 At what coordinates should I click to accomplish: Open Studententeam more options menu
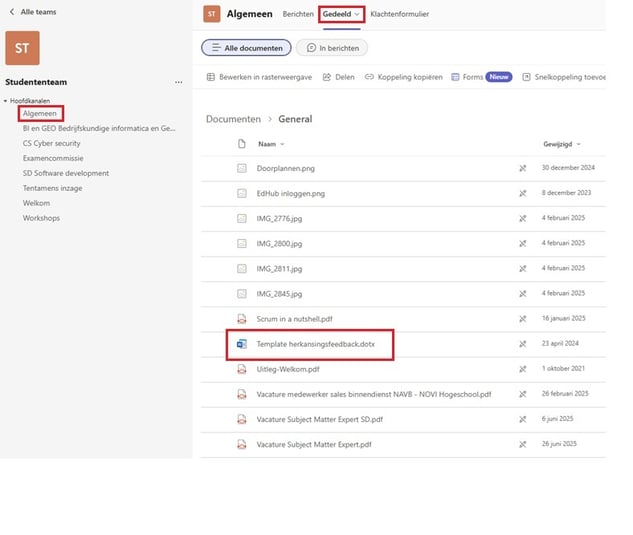point(178,82)
